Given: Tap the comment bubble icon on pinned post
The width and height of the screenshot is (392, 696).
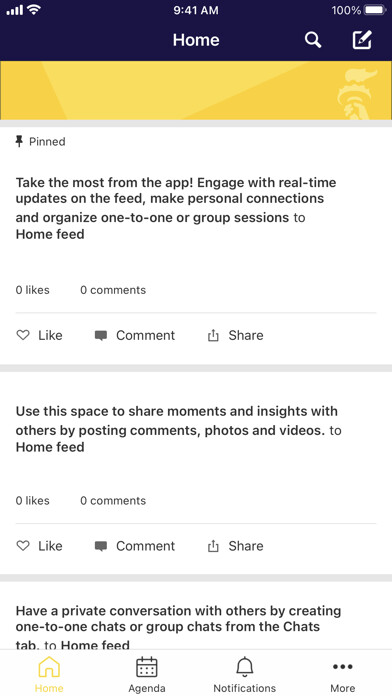Looking at the screenshot, I should (101, 336).
